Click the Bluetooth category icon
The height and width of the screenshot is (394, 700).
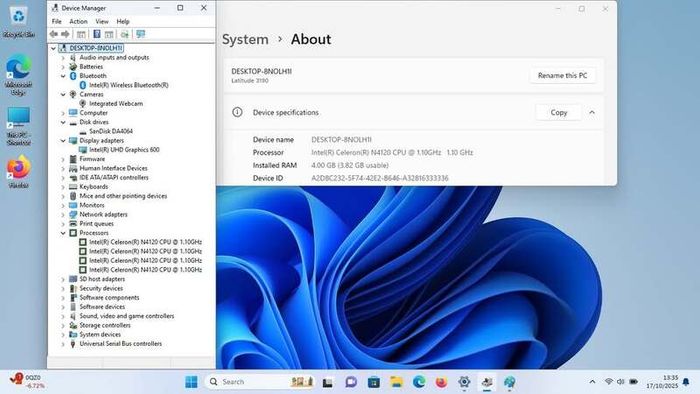(73, 76)
